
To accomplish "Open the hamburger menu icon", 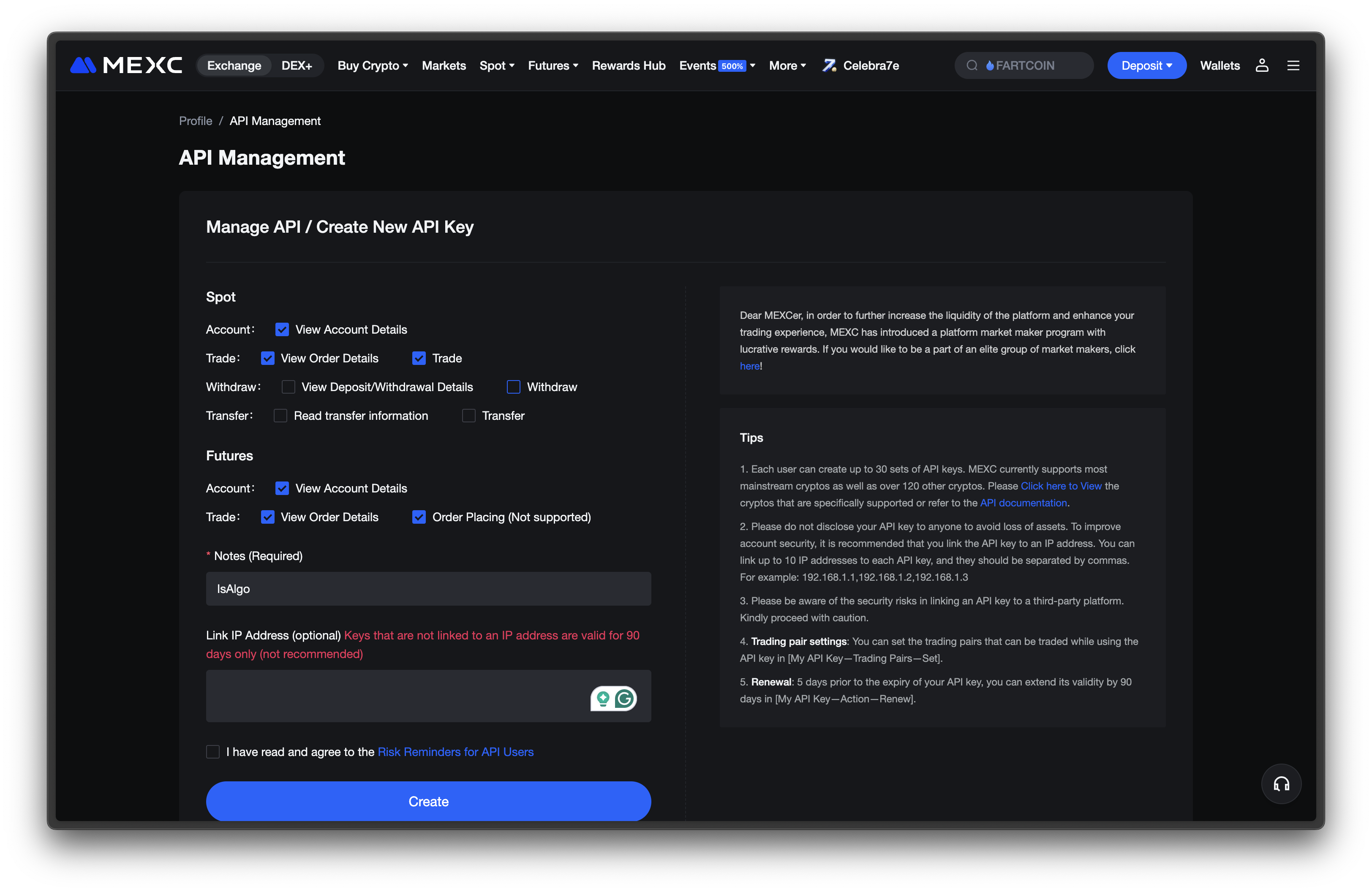I will (x=1293, y=65).
